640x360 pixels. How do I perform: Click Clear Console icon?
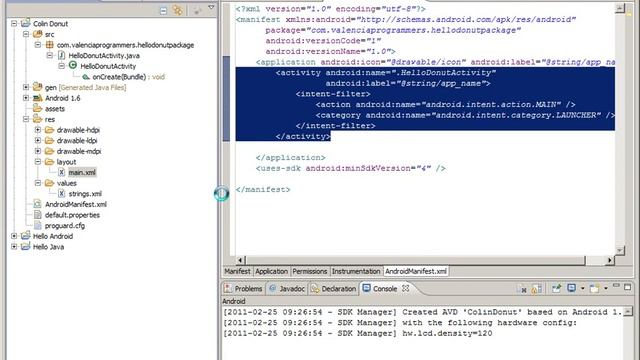pos(521,289)
